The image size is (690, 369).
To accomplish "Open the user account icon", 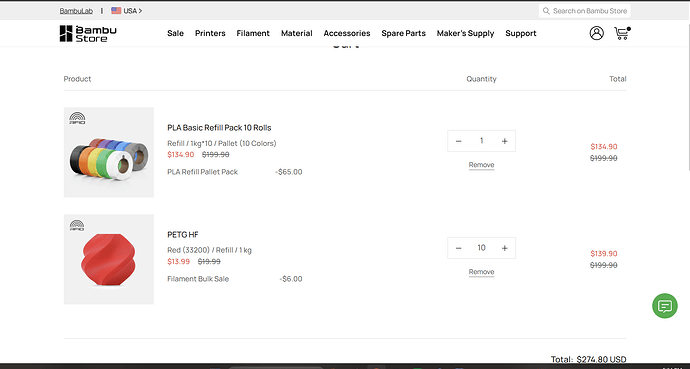I will [596, 33].
